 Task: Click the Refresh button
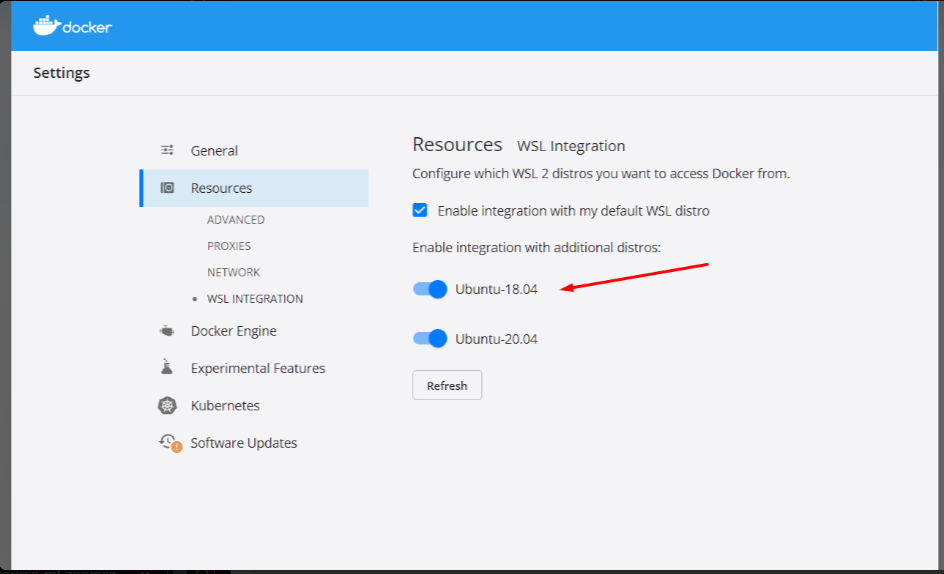coord(447,385)
